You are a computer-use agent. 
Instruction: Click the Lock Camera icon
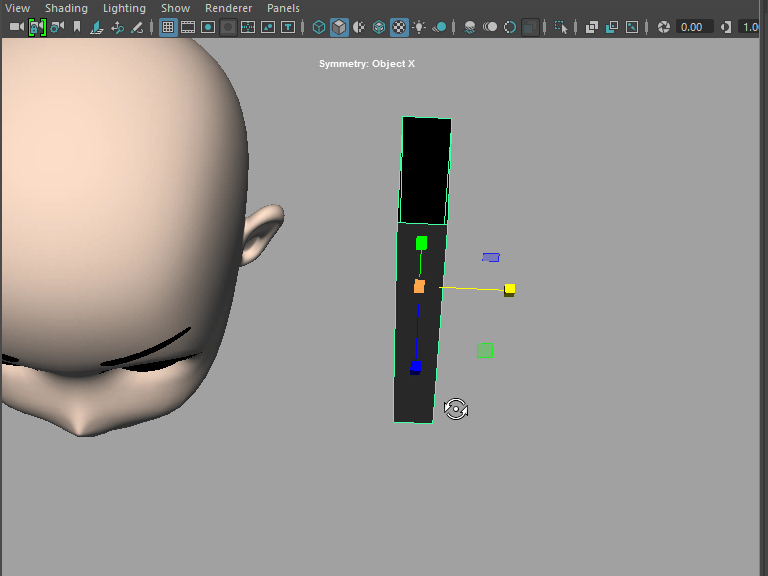pos(37,27)
